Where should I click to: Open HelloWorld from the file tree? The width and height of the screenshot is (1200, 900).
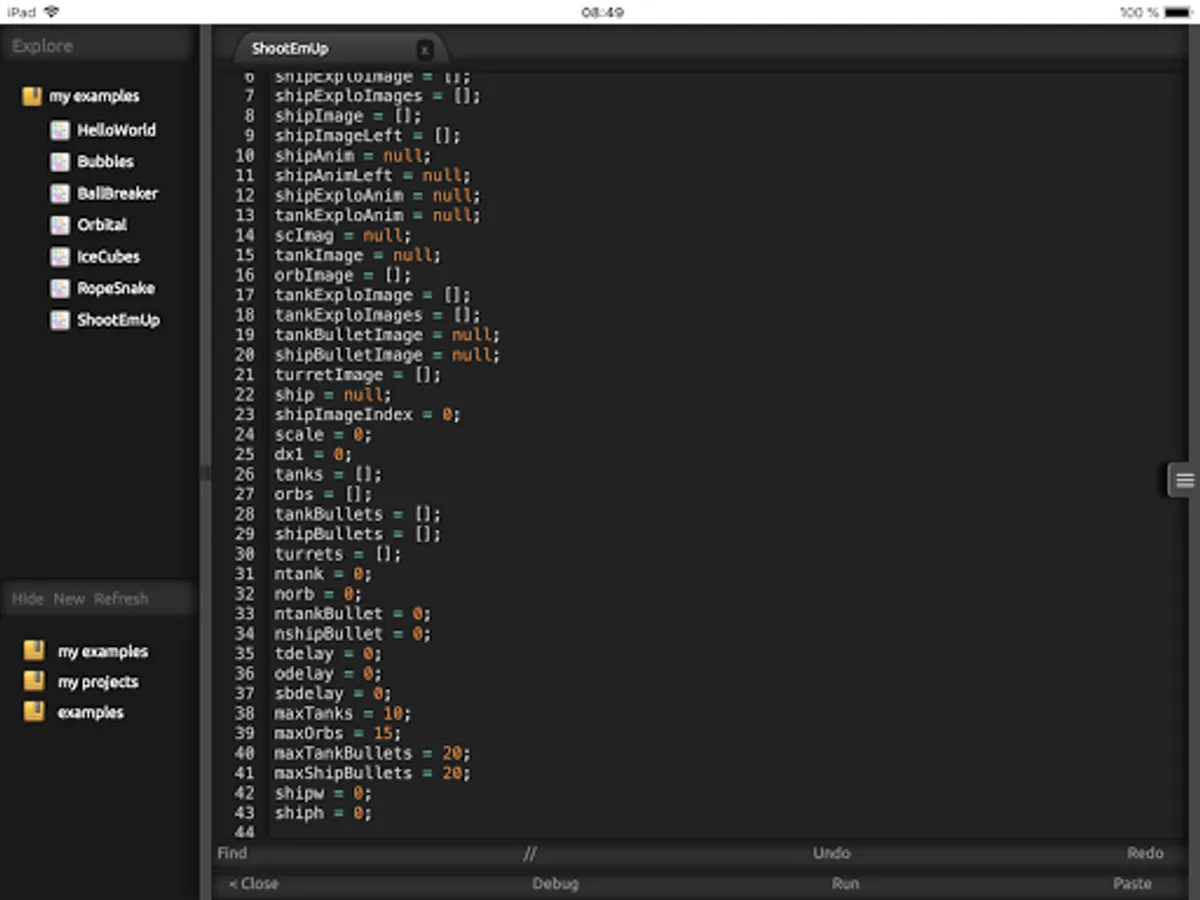pos(117,130)
